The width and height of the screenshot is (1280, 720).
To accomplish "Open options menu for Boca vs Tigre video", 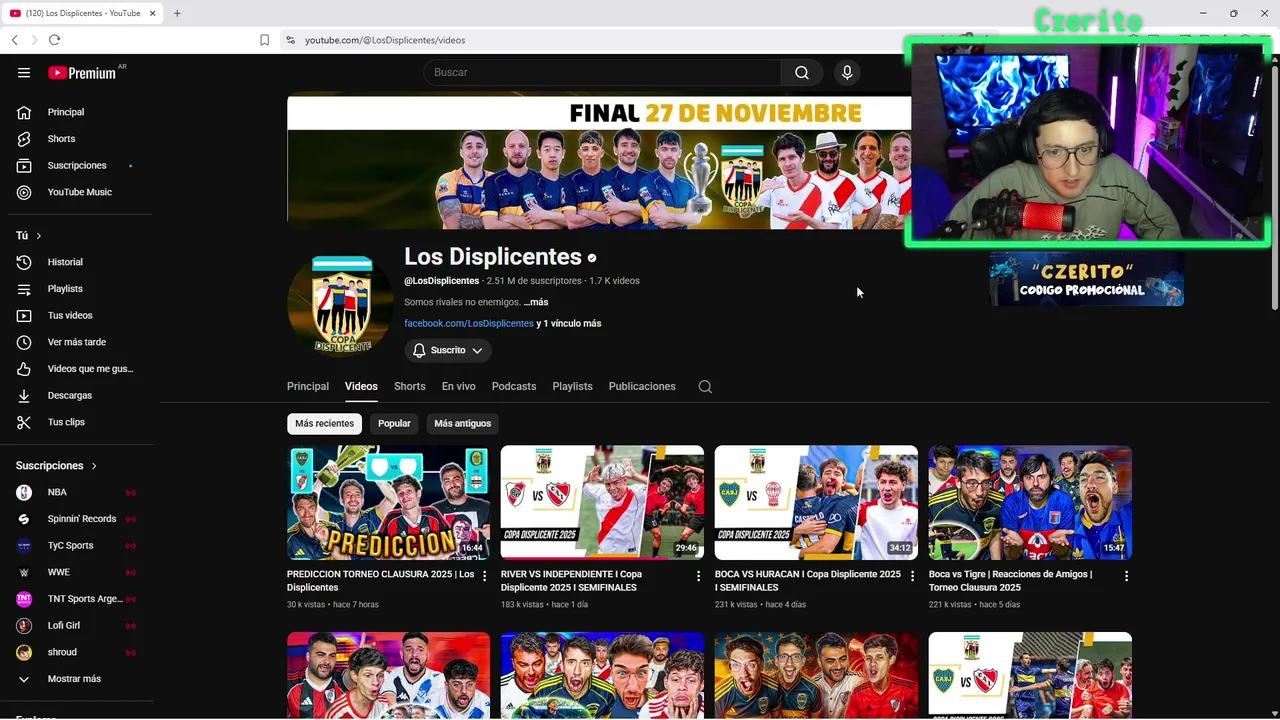I will coord(1126,576).
